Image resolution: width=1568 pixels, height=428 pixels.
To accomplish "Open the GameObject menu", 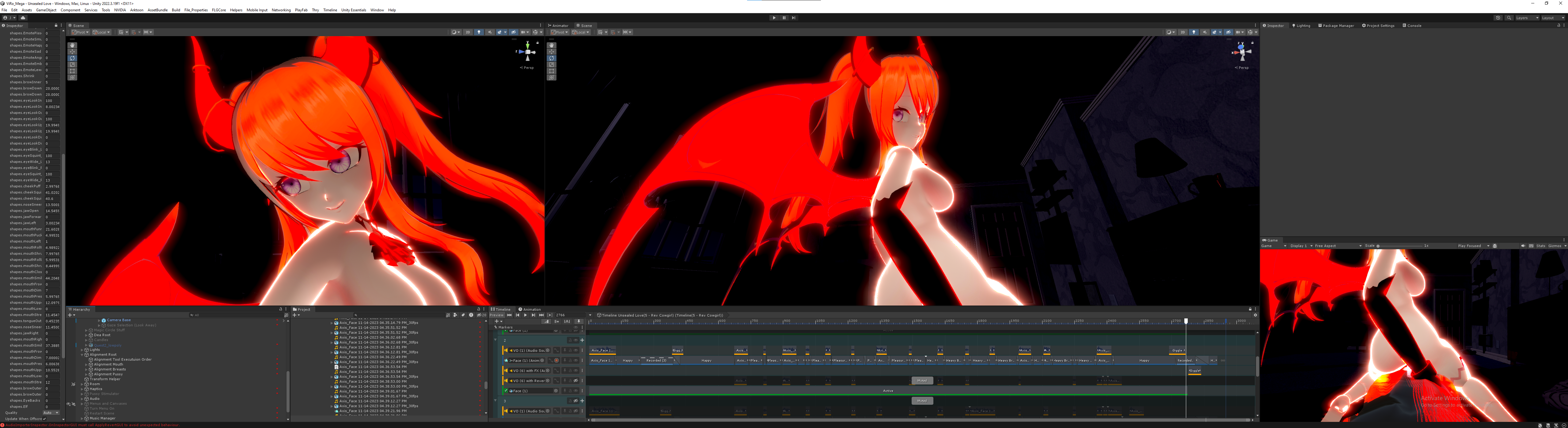I will pyautogui.click(x=46, y=10).
